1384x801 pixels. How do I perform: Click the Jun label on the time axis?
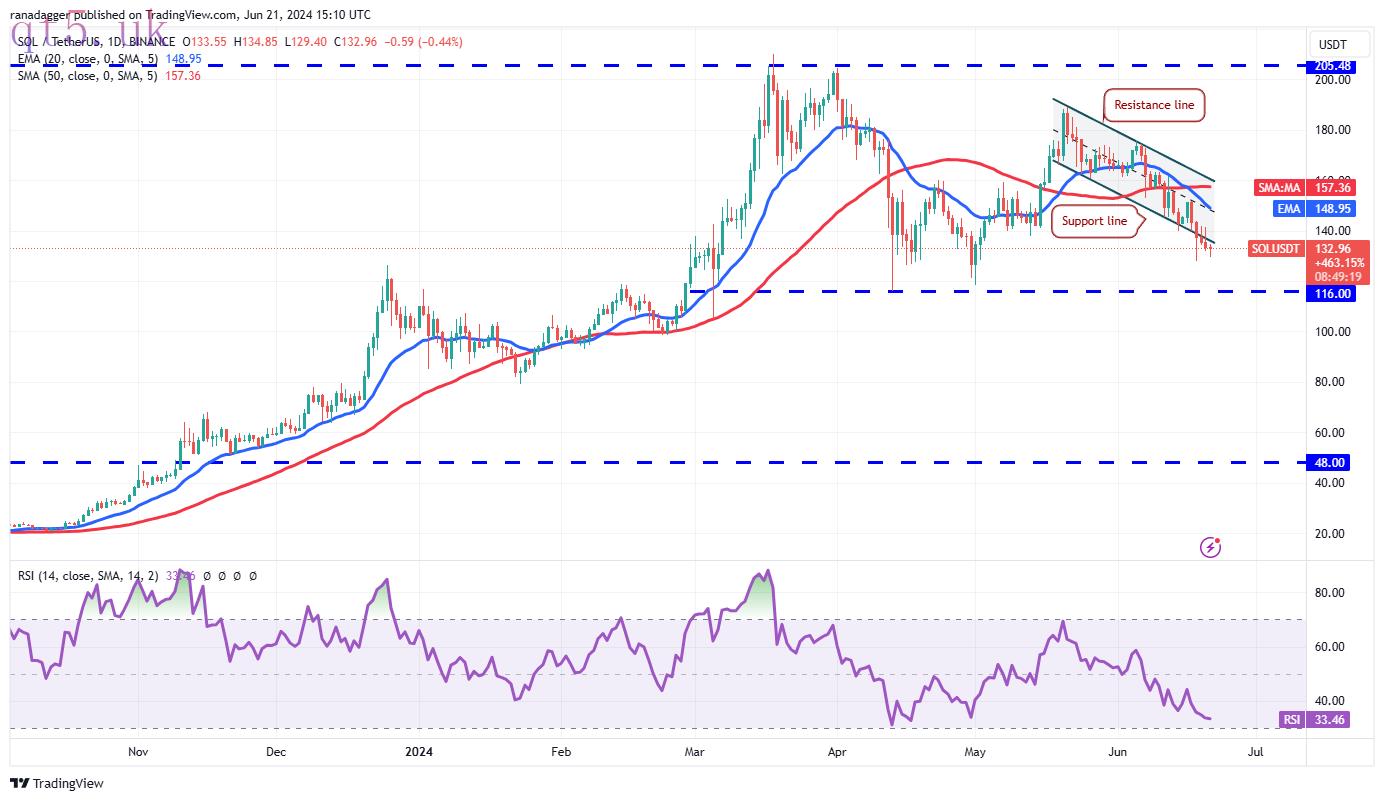pos(1114,751)
